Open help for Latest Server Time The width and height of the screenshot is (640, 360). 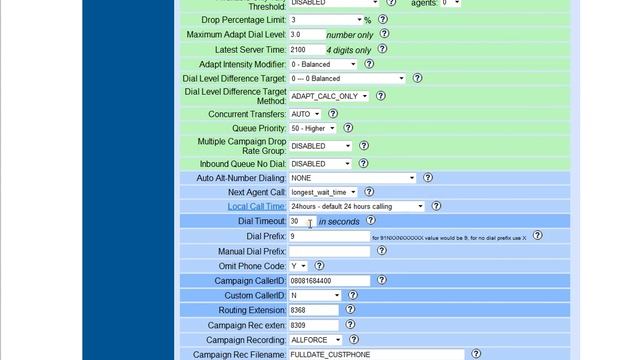pyautogui.click(x=382, y=49)
